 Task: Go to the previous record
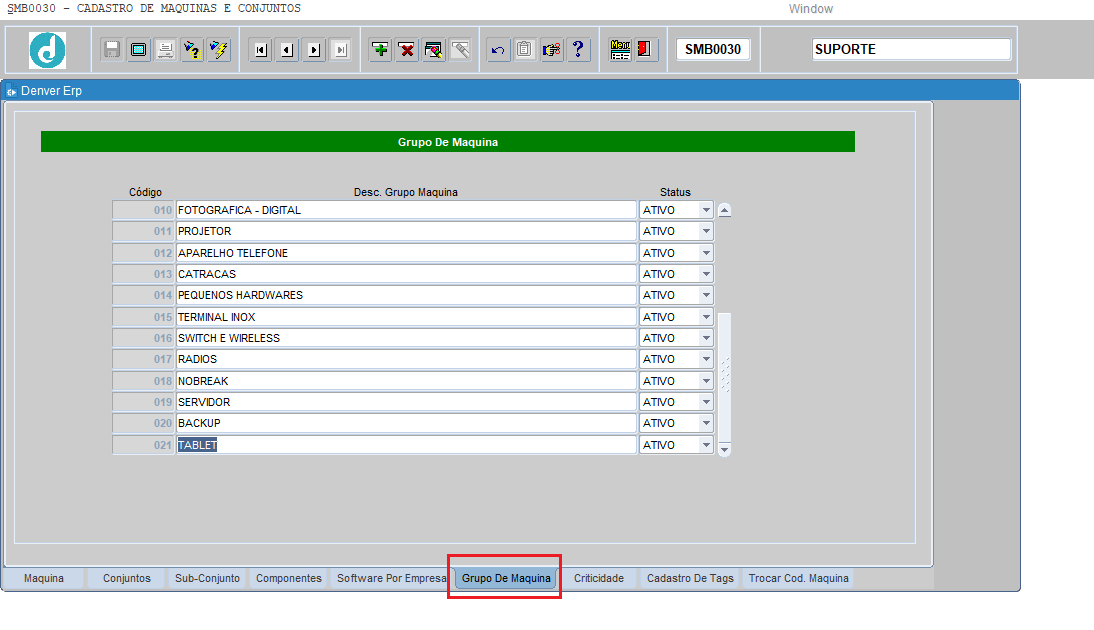287,50
